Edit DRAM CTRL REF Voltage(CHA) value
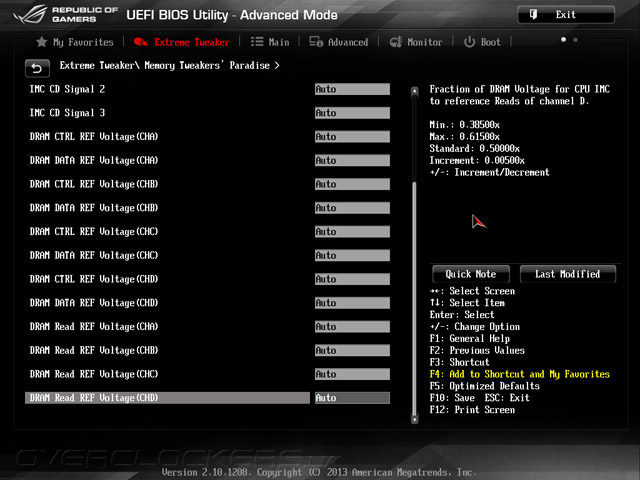 pos(352,136)
